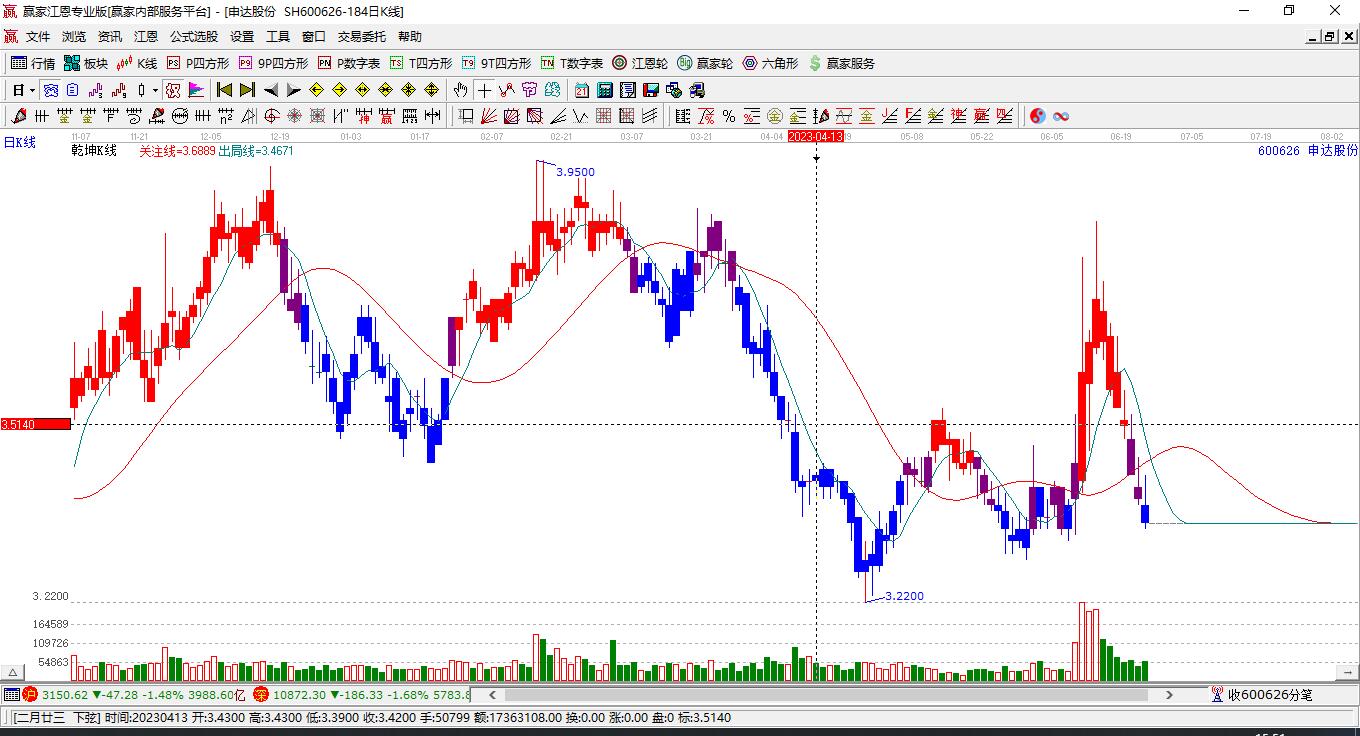Open the 9P四方形 tool
This screenshot has width=1360, height=736.
click(273, 63)
